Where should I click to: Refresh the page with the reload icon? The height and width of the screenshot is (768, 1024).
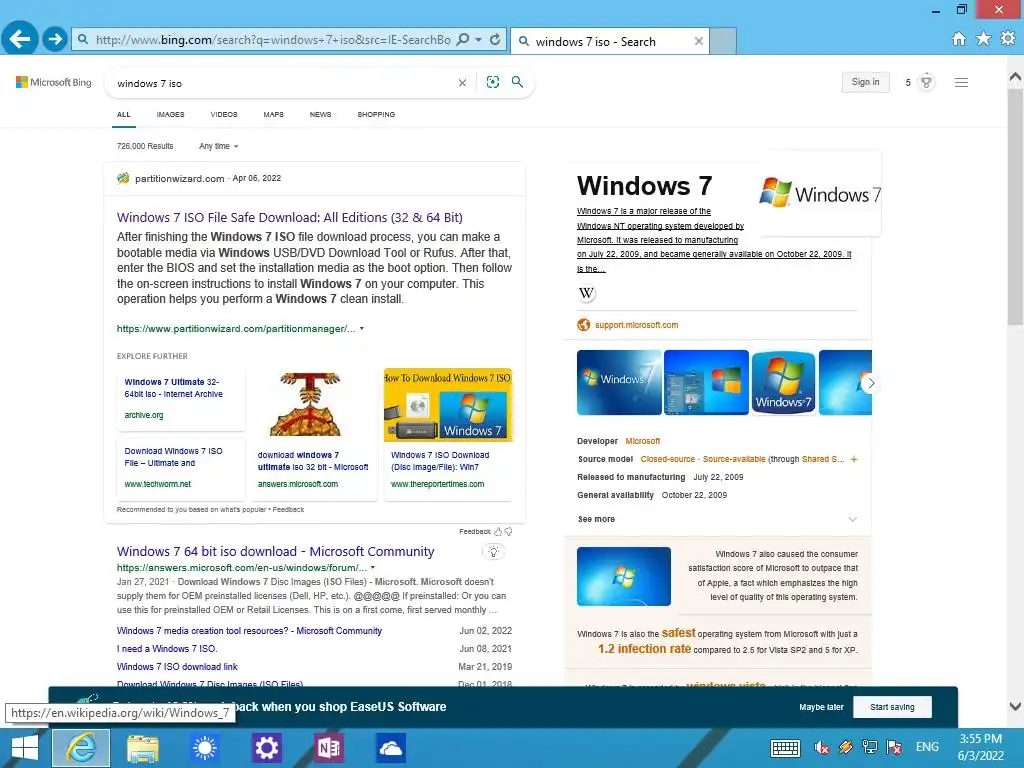(x=495, y=39)
